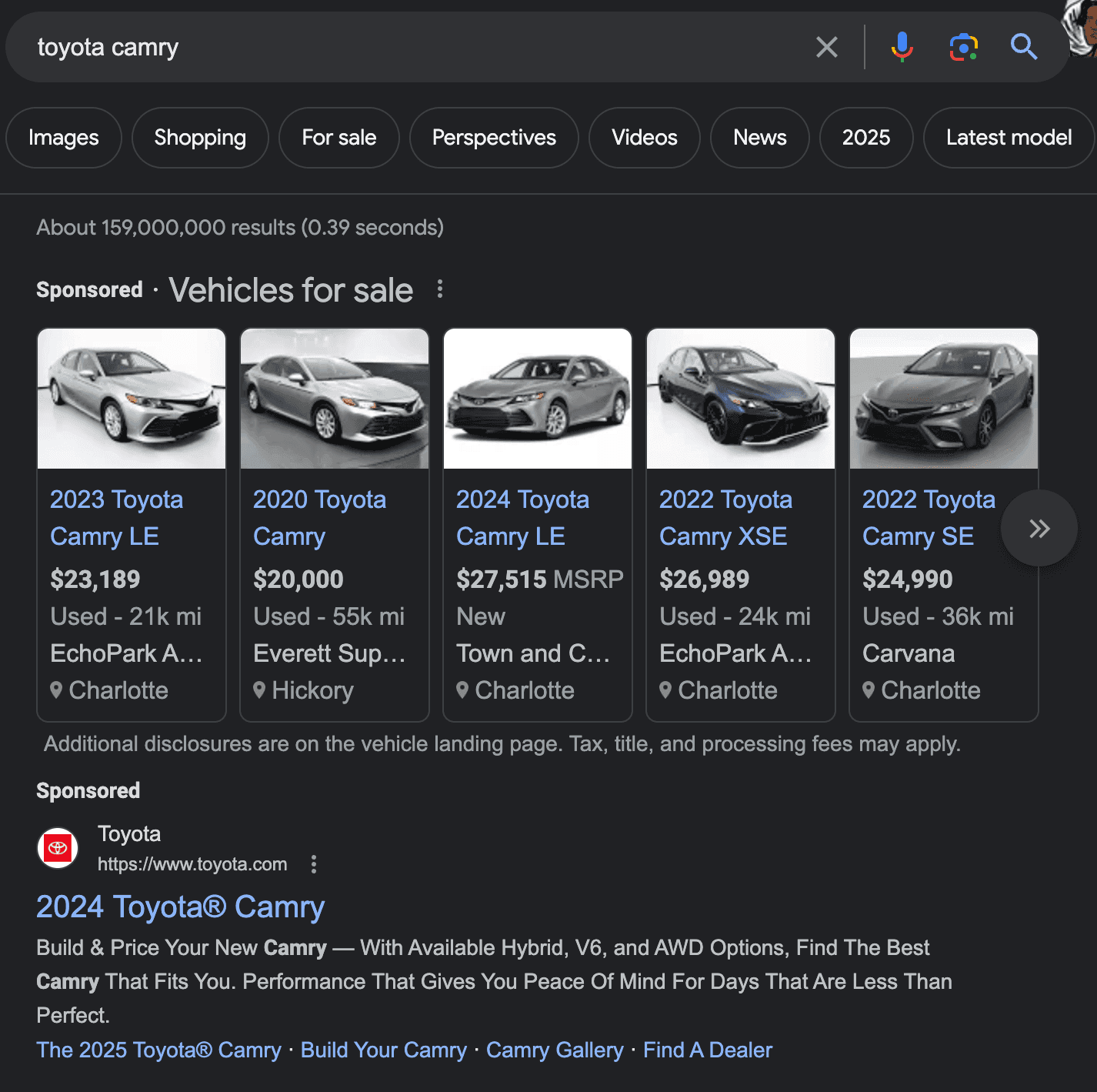Apply the Latest model filter chip

coord(1009,138)
